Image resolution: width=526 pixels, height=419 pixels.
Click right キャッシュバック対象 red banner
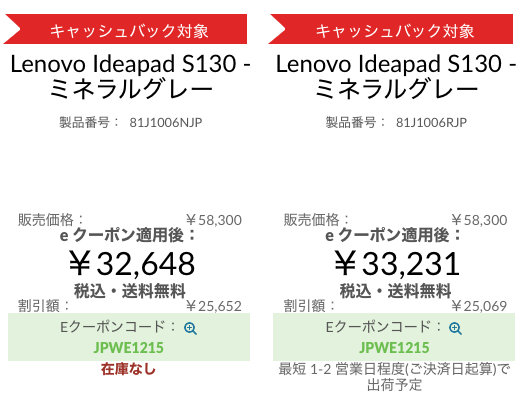(391, 29)
